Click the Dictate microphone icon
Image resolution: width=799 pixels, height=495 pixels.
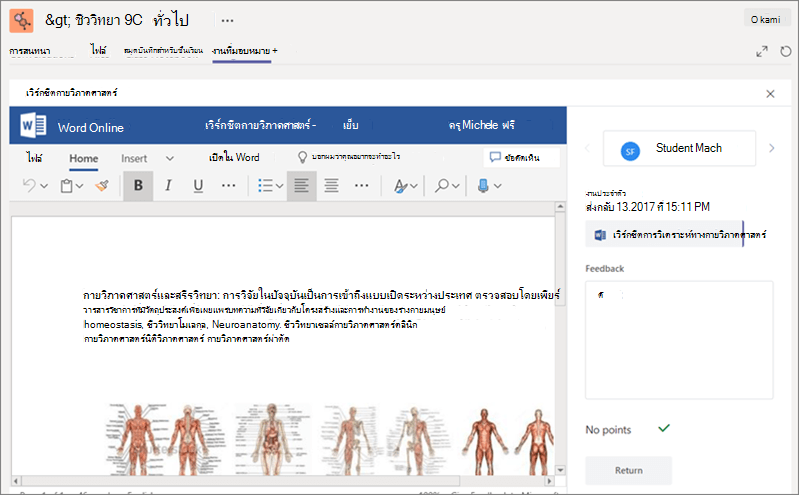483,186
